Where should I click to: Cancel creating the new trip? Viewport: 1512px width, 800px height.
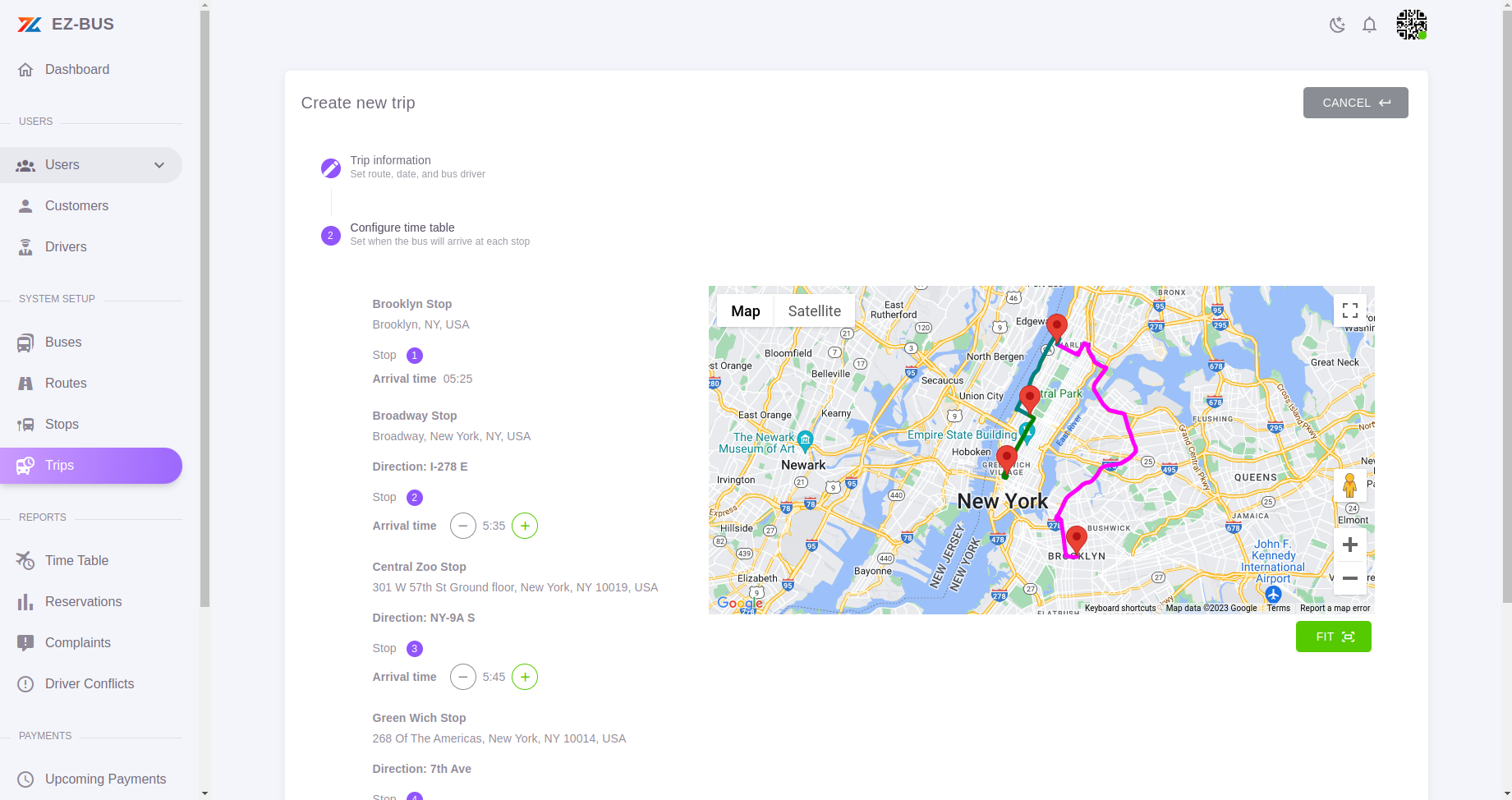1355,103
